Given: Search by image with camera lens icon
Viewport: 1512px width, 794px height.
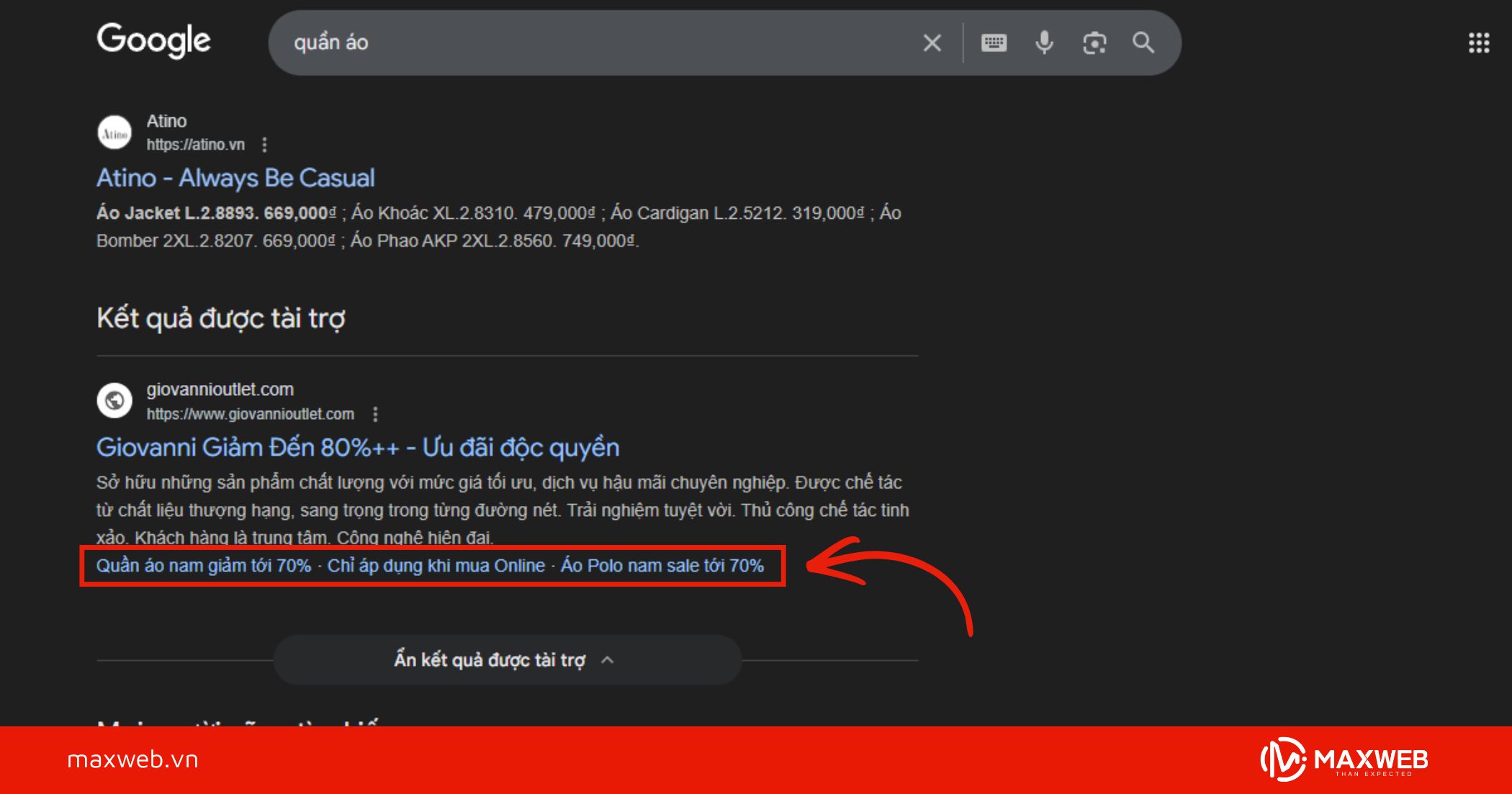Looking at the screenshot, I should [x=1094, y=43].
